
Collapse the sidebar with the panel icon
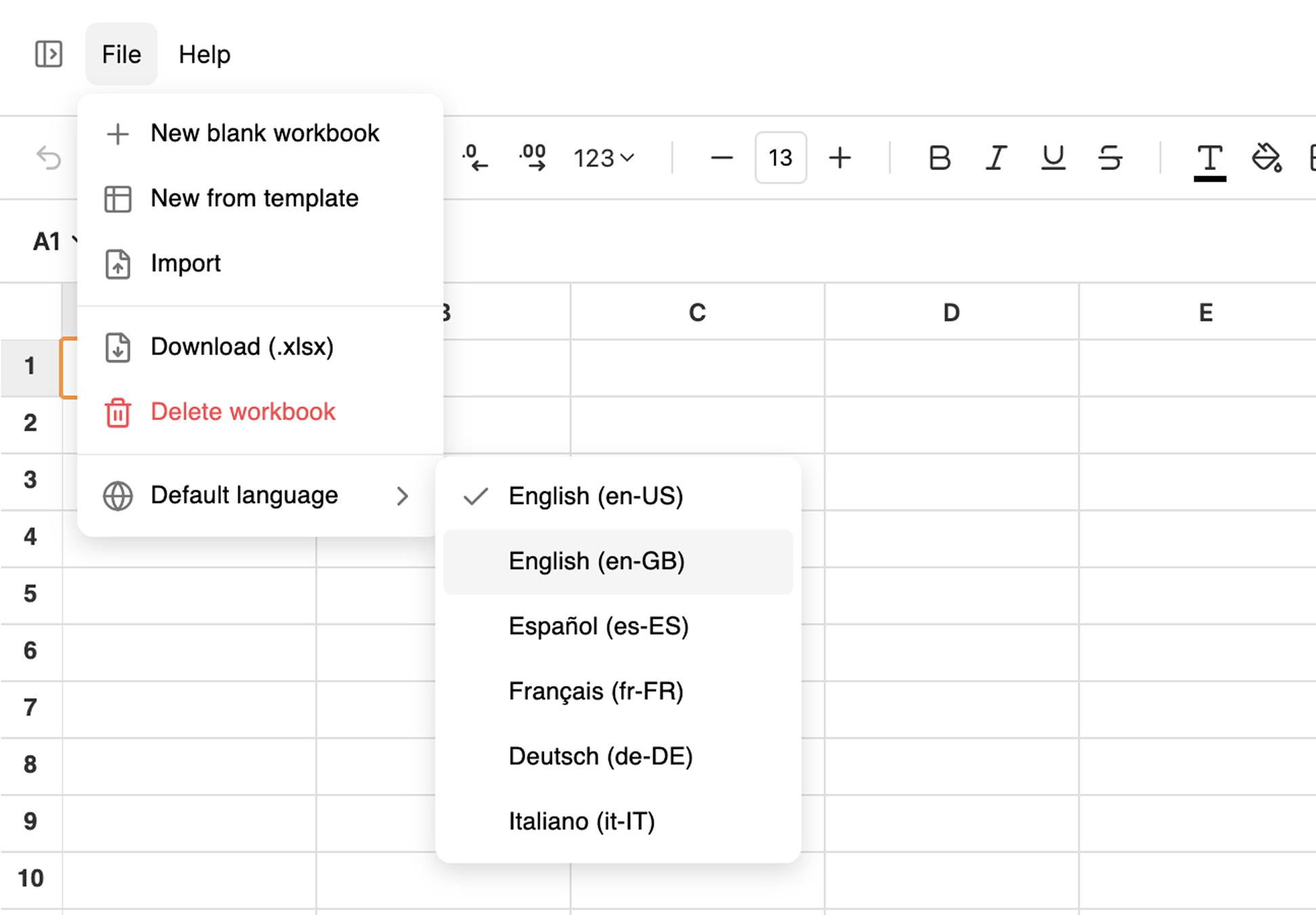pyautogui.click(x=48, y=54)
